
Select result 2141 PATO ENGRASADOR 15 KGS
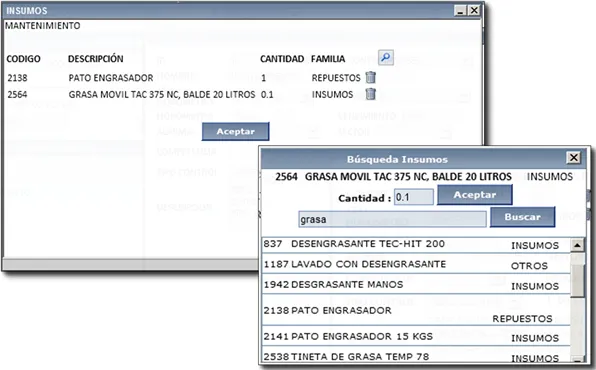[416, 336]
